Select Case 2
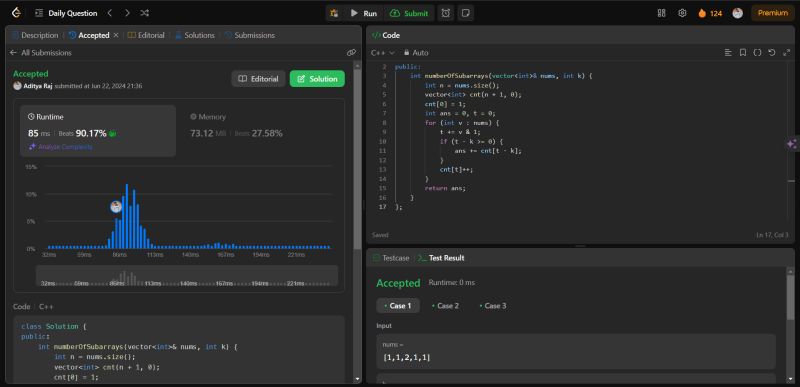The image size is (800, 387). [x=445, y=306]
